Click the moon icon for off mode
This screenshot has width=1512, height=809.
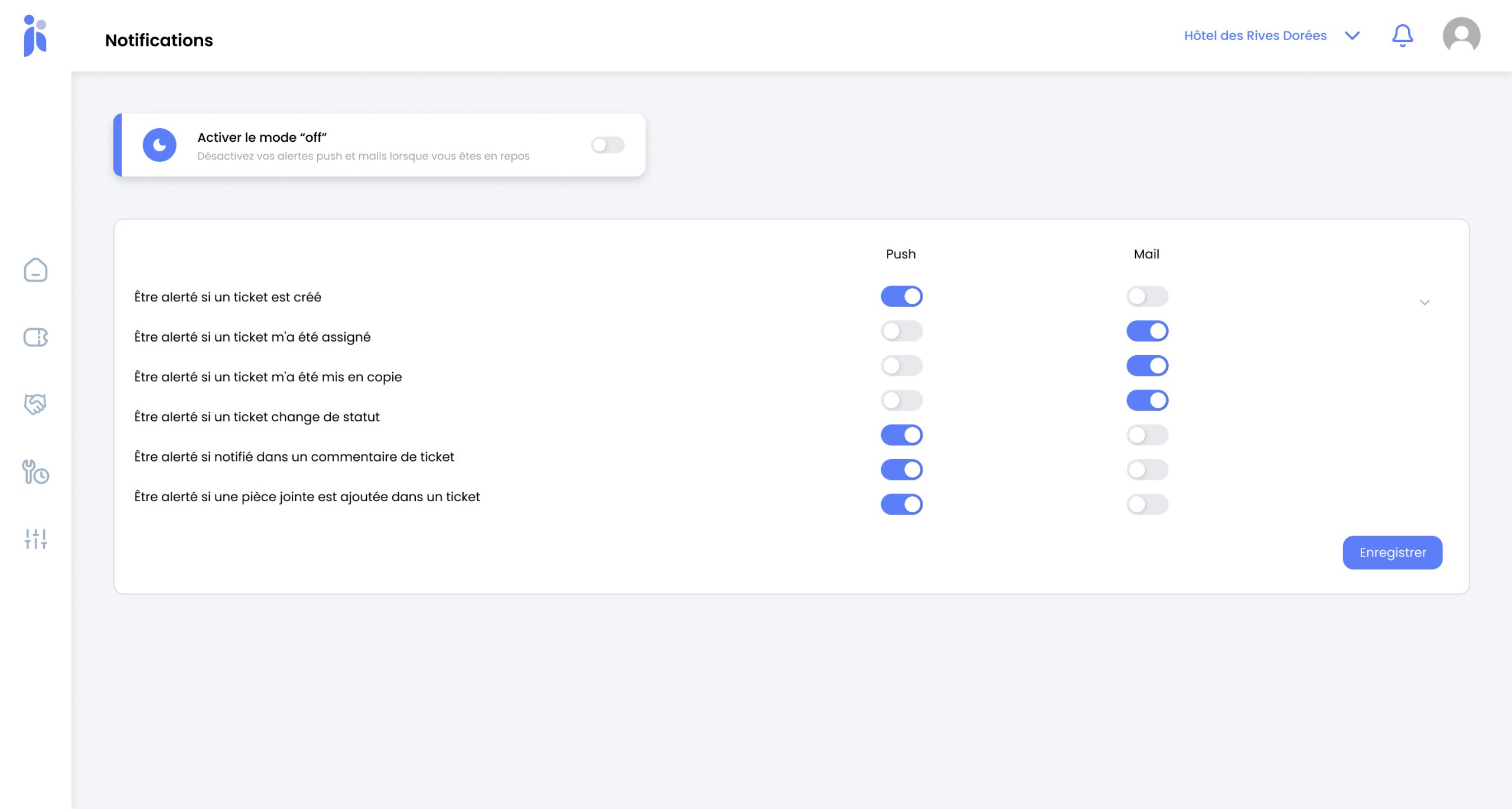(159, 145)
